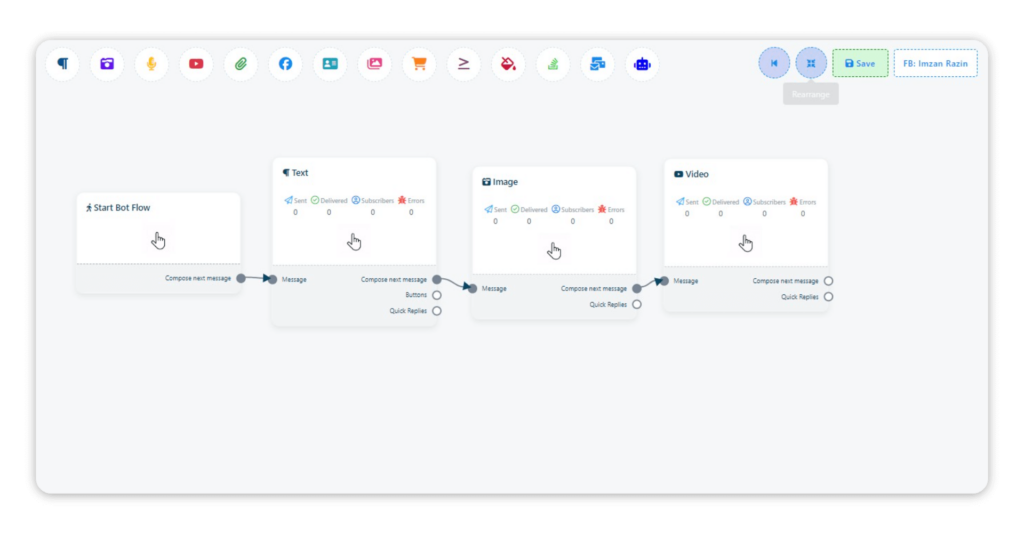This screenshot has height=533, width=1024.
Task: Click the Delivered stat icon in the Video node
Action: [x=707, y=201]
